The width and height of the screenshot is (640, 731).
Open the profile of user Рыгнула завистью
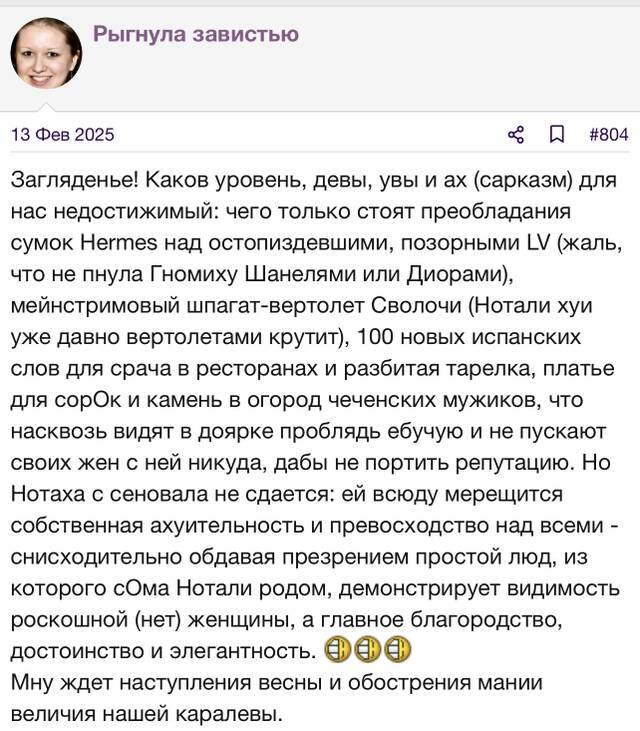196,34
